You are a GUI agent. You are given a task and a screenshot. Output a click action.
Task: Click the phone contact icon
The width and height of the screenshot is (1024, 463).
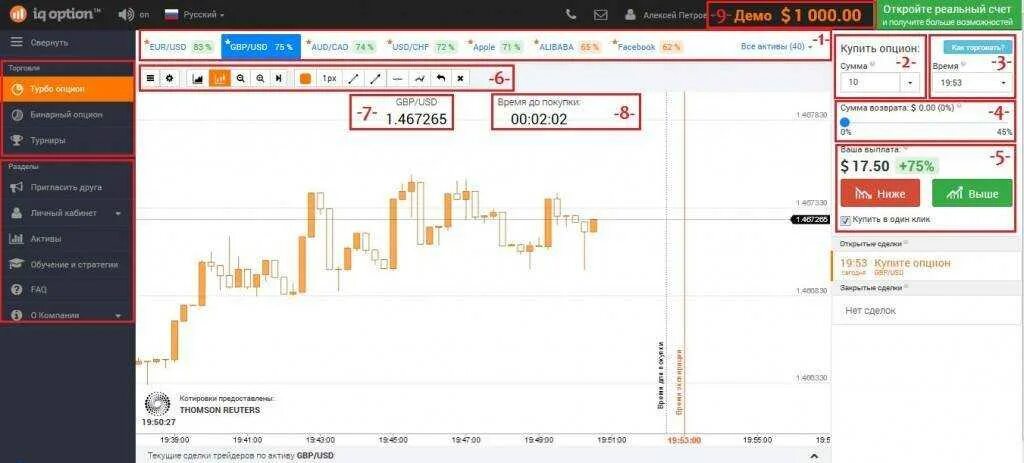[571, 14]
